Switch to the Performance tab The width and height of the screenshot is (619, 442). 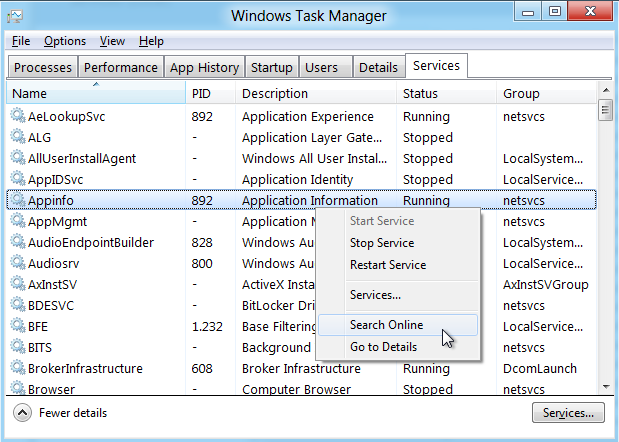pos(121,67)
